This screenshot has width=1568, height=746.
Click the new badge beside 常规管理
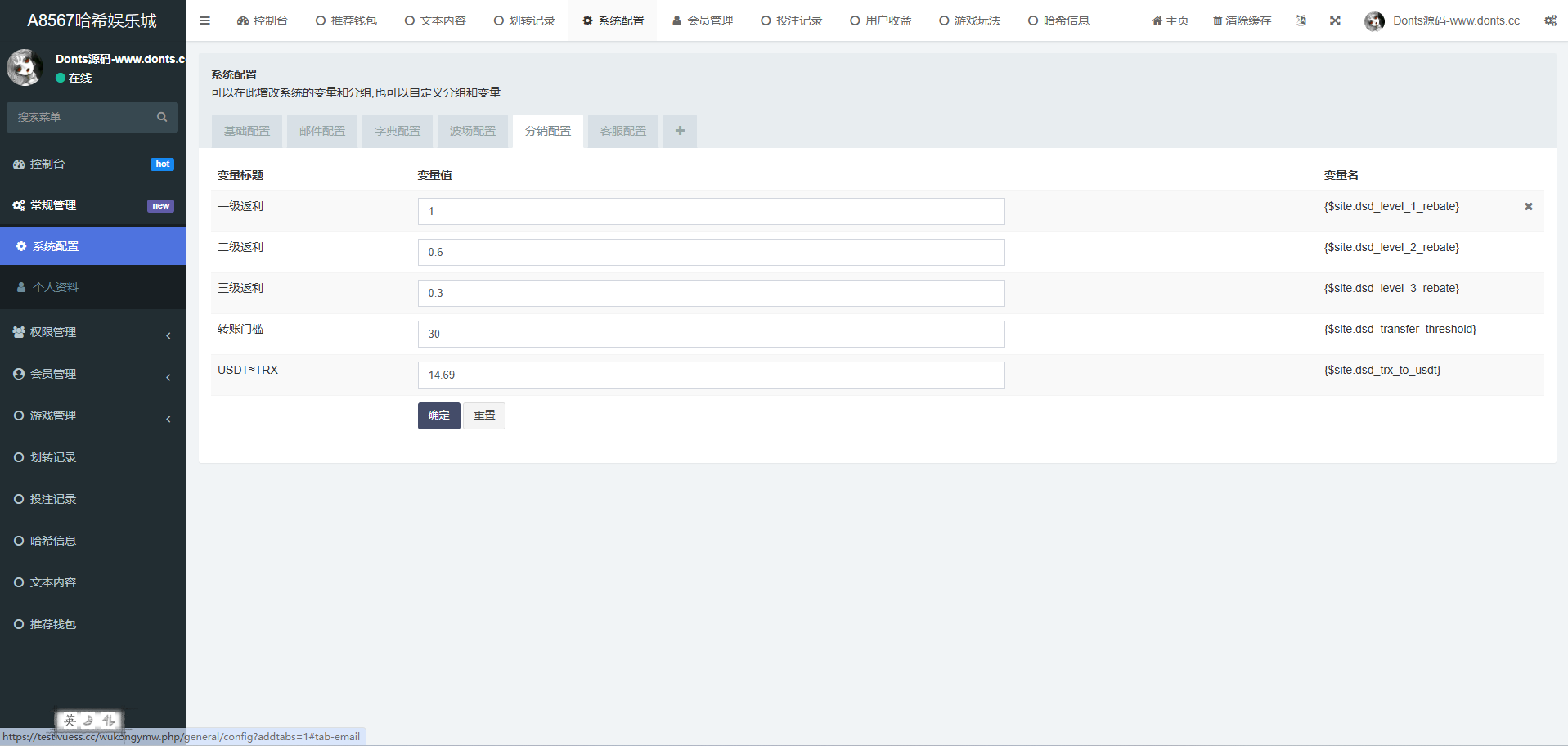[x=160, y=206]
